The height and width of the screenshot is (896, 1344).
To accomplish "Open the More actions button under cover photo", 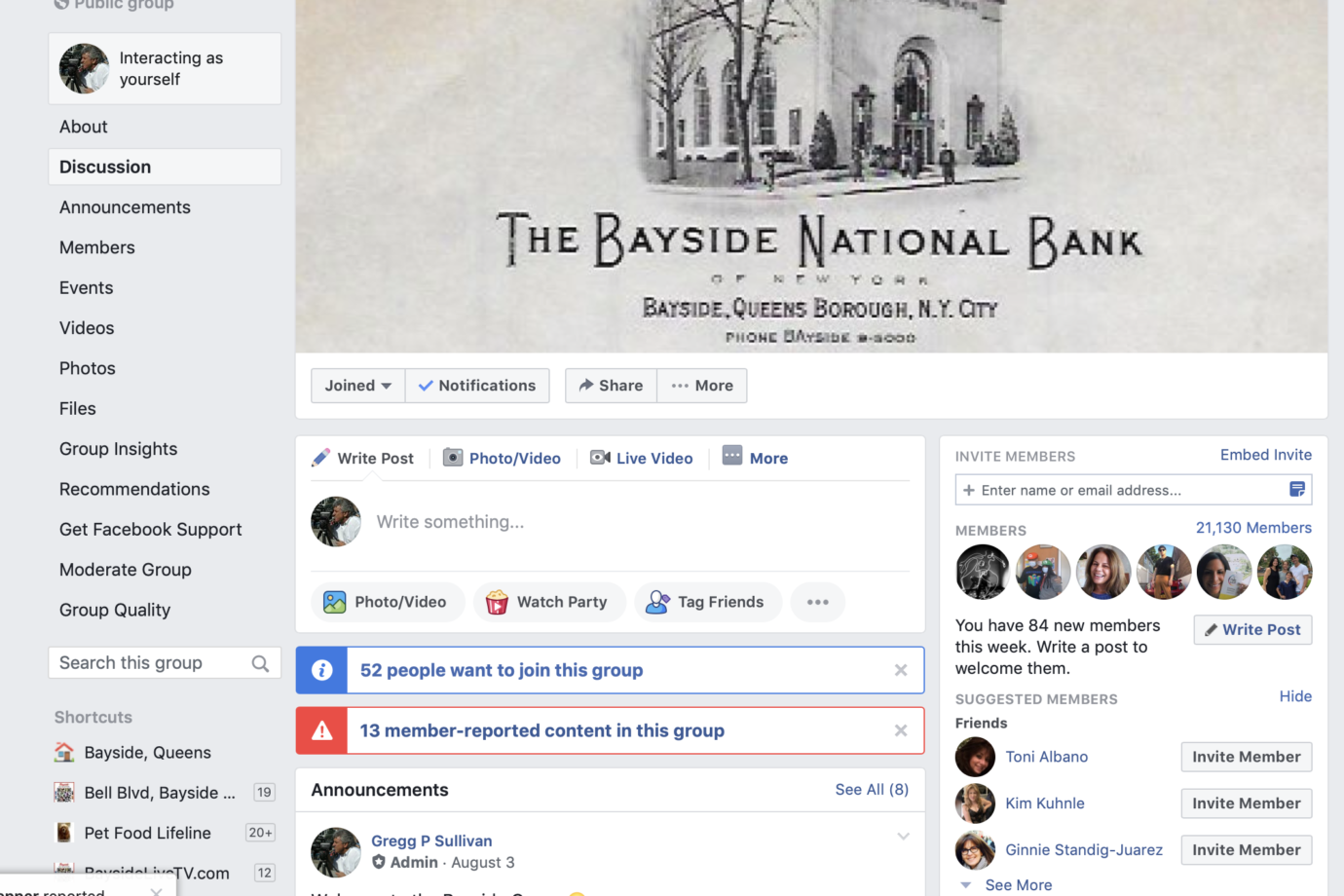I will [702, 386].
